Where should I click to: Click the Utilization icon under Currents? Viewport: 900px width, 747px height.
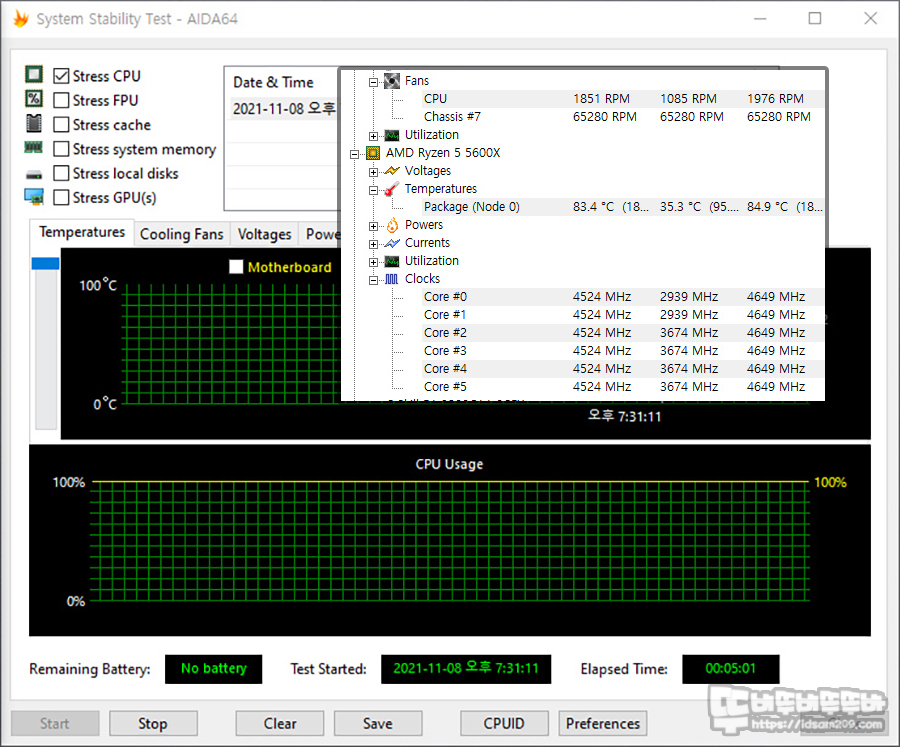click(x=392, y=261)
